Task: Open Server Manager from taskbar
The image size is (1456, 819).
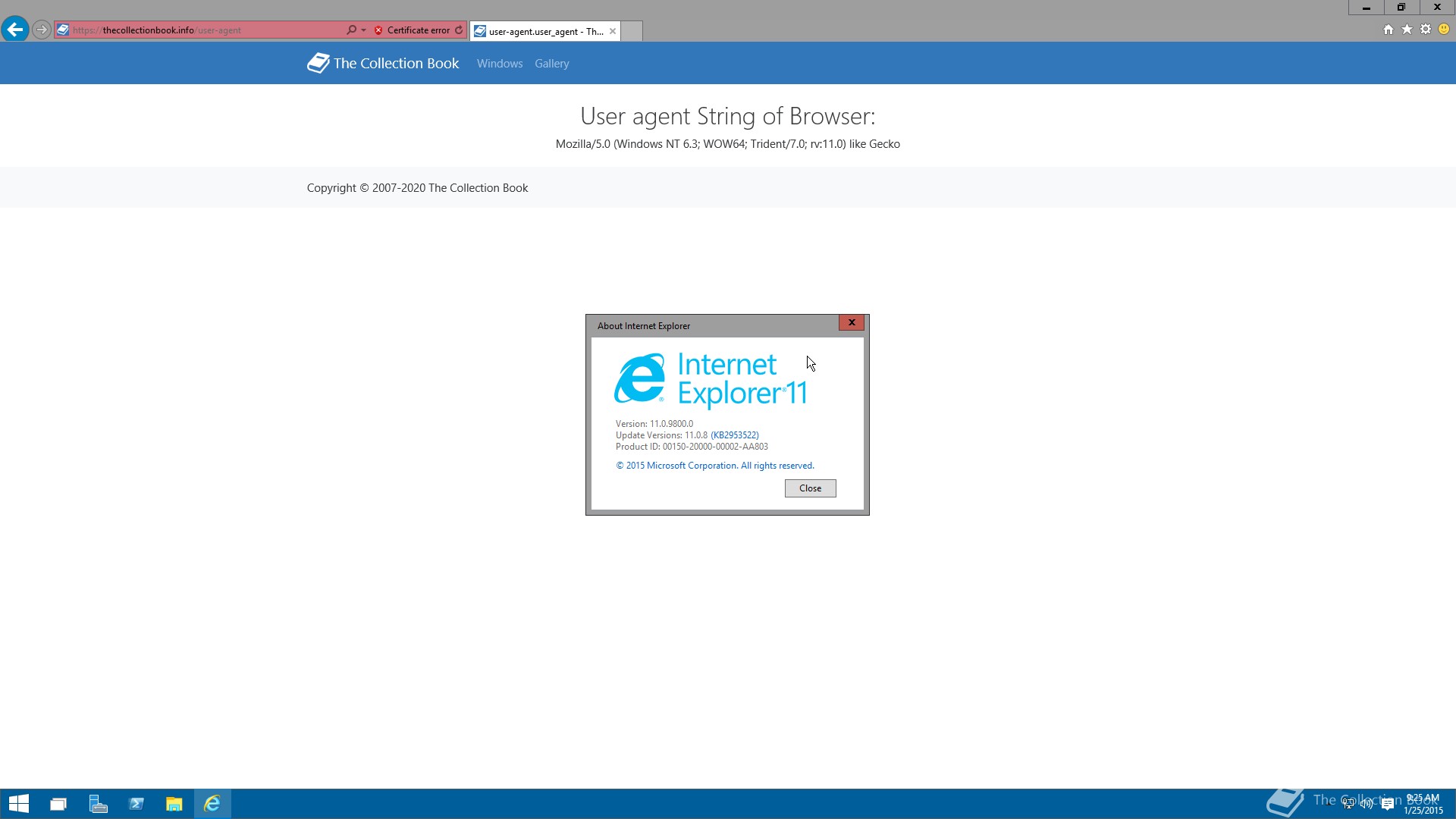Action: coord(98,804)
